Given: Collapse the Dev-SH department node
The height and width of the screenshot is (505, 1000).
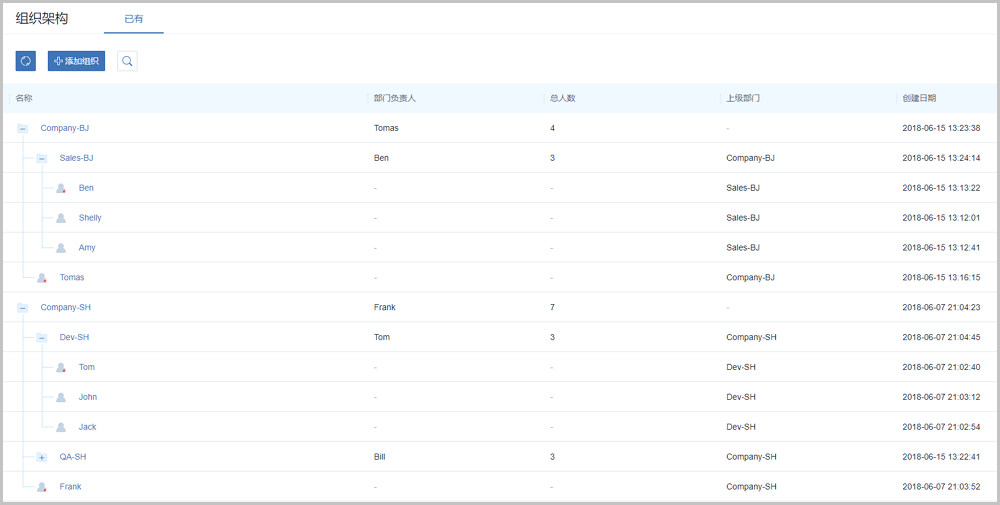Looking at the screenshot, I should [42, 338].
